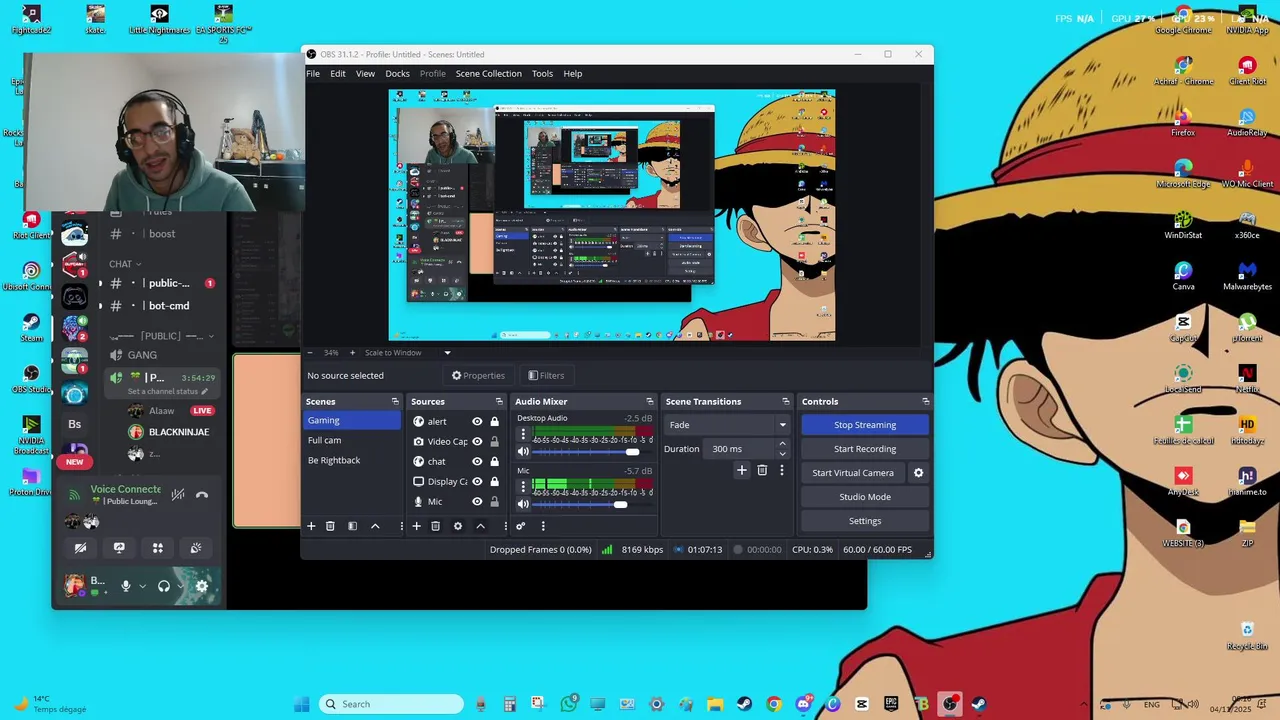Open the Tools menu in OBS
The width and height of the screenshot is (1280, 720).
[542, 74]
